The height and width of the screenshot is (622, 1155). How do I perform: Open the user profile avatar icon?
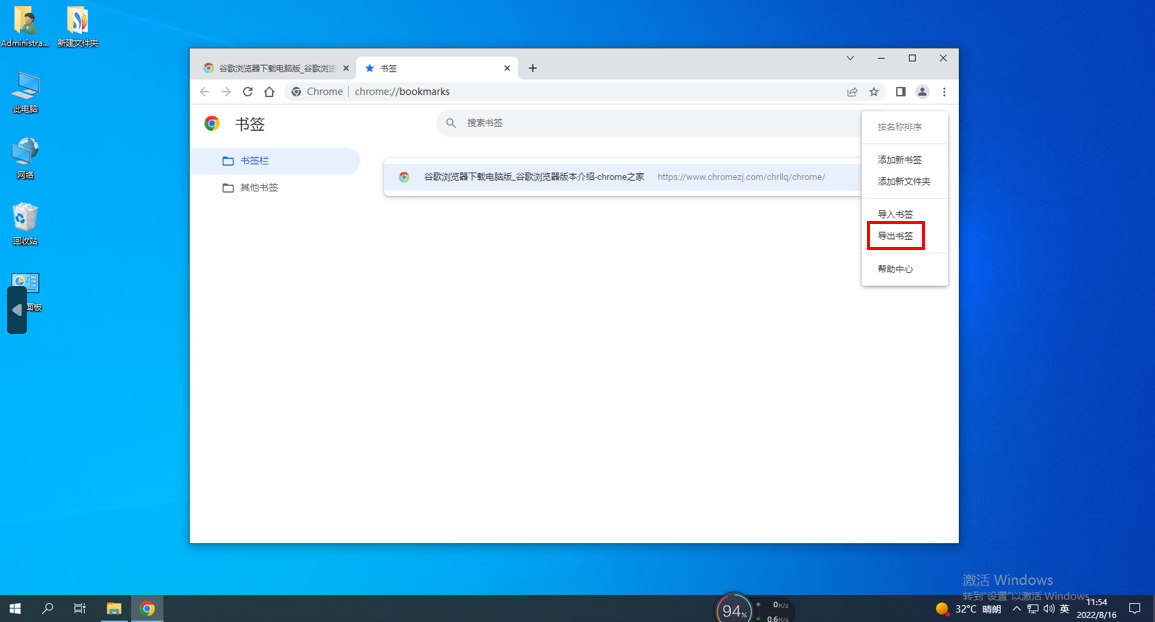[922, 92]
